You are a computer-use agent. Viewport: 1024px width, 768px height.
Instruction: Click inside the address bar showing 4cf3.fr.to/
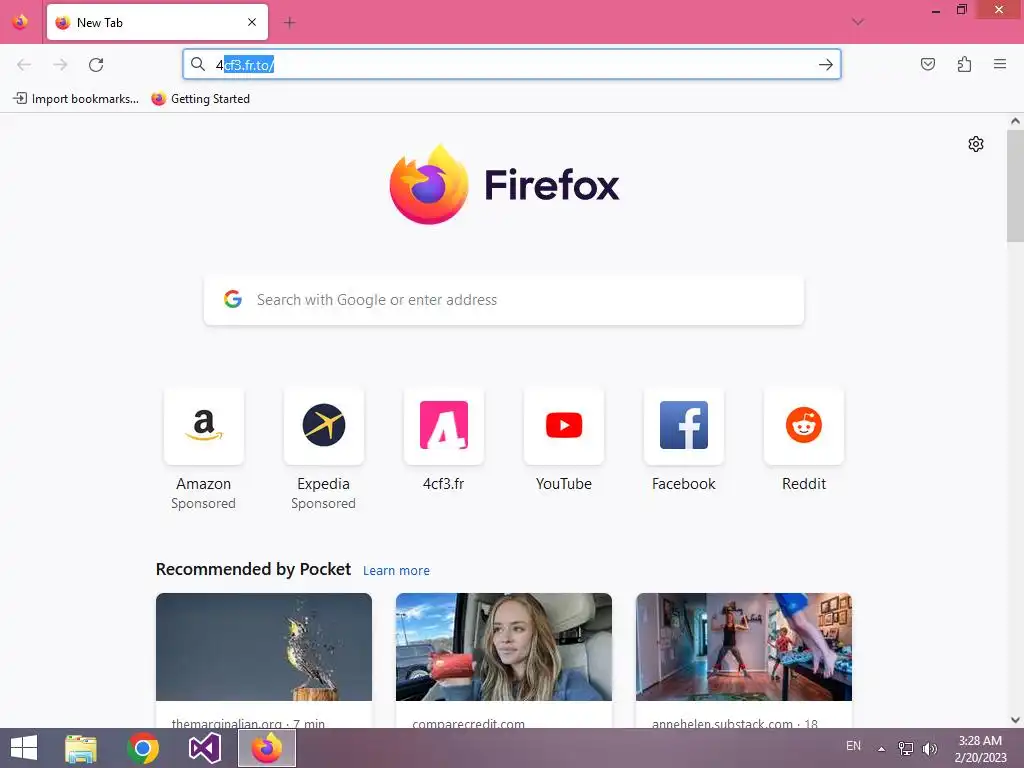(x=511, y=65)
